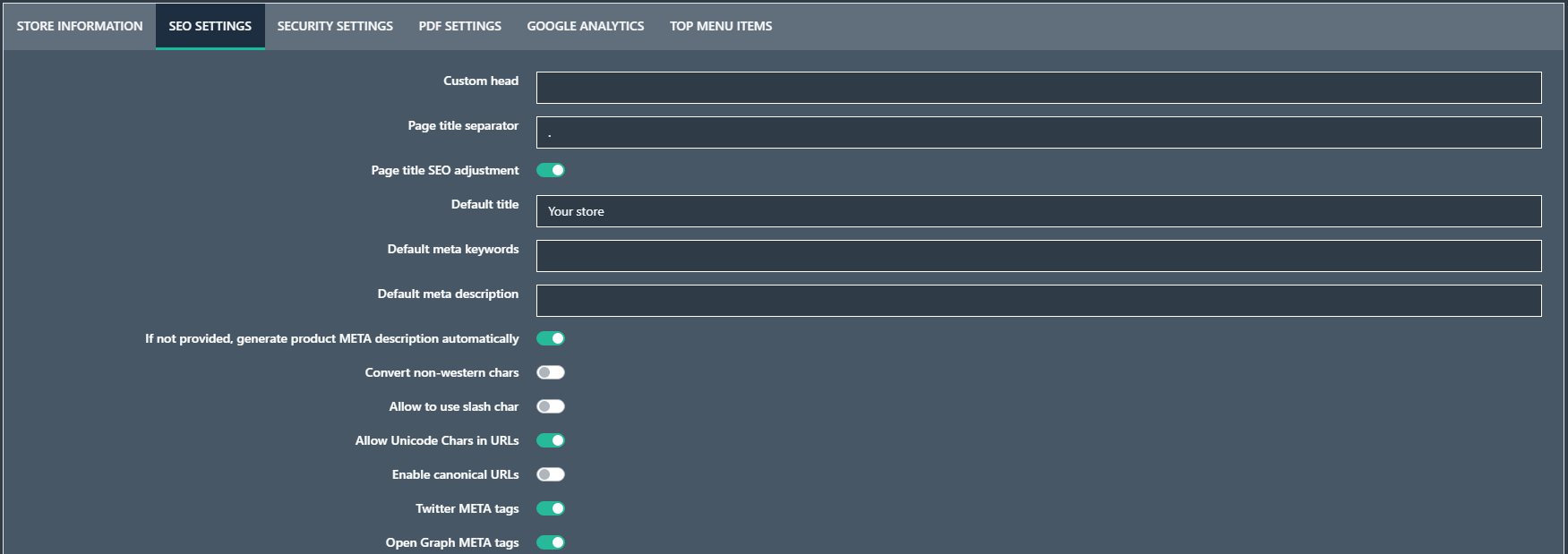Click the 'Custom head' label text
Viewport: 1568px width, 554px height.
(x=481, y=81)
